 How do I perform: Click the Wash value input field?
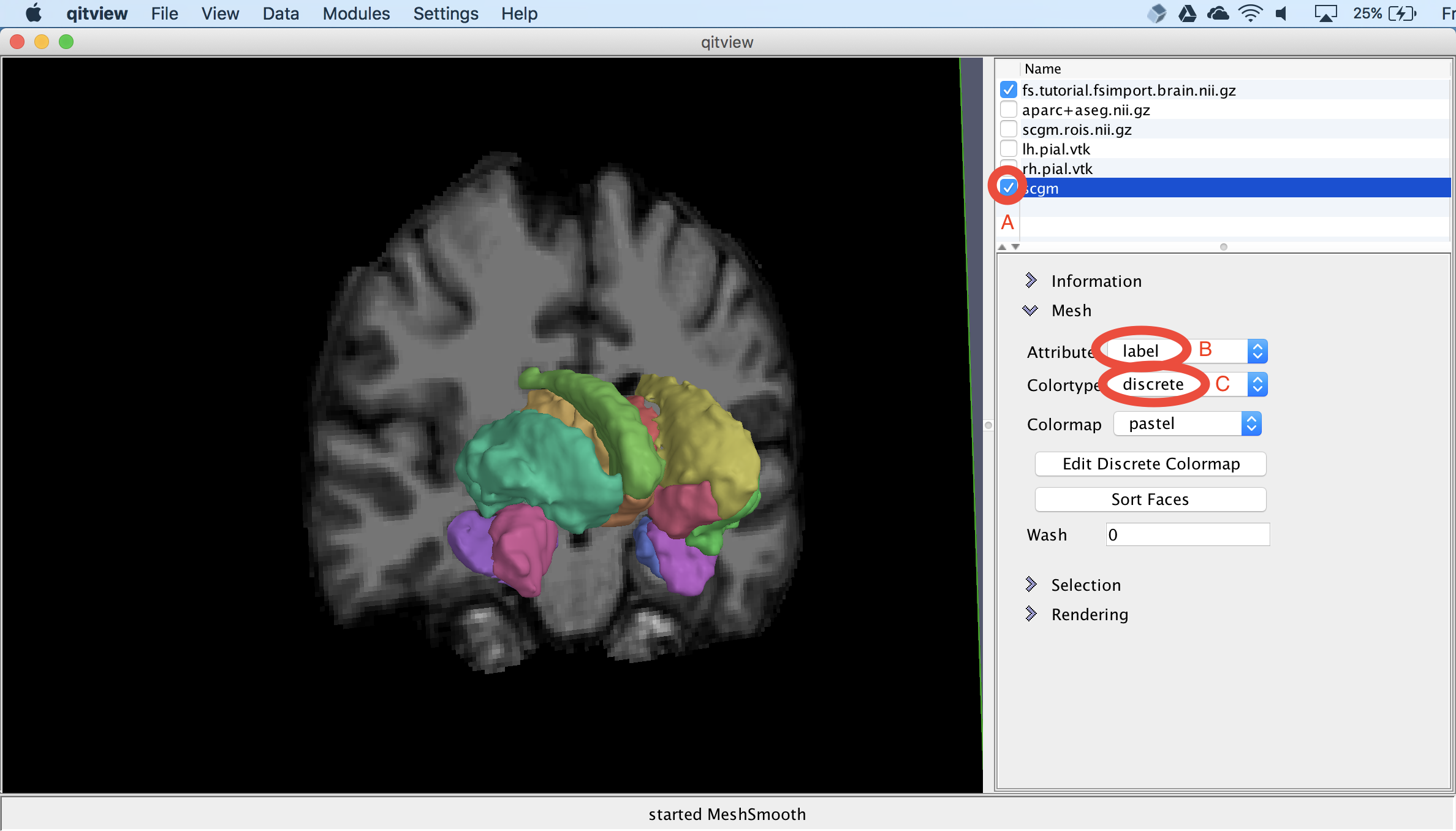(1187, 534)
